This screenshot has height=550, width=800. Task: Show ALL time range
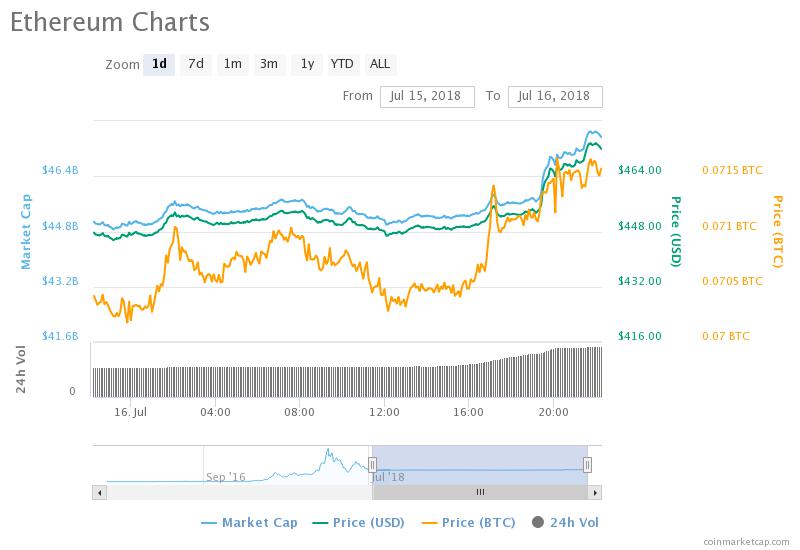click(x=380, y=64)
